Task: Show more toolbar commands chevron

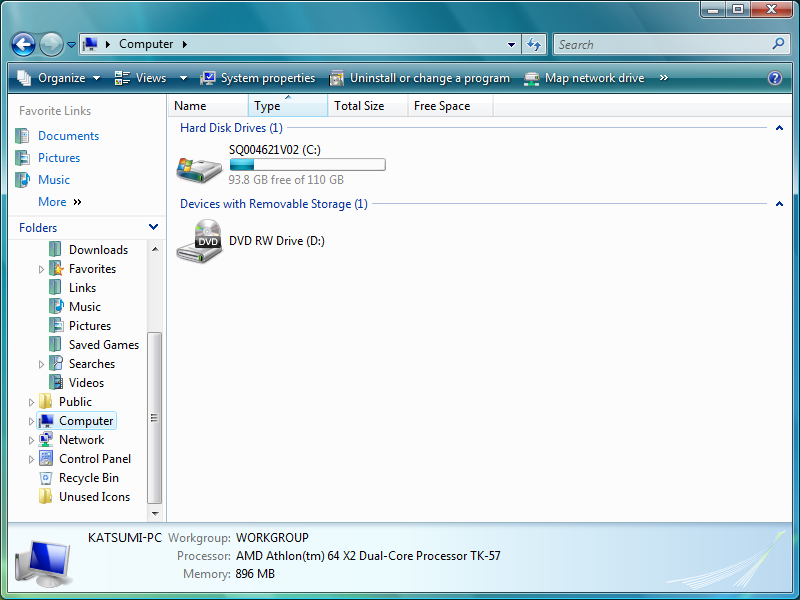Action: (x=663, y=78)
